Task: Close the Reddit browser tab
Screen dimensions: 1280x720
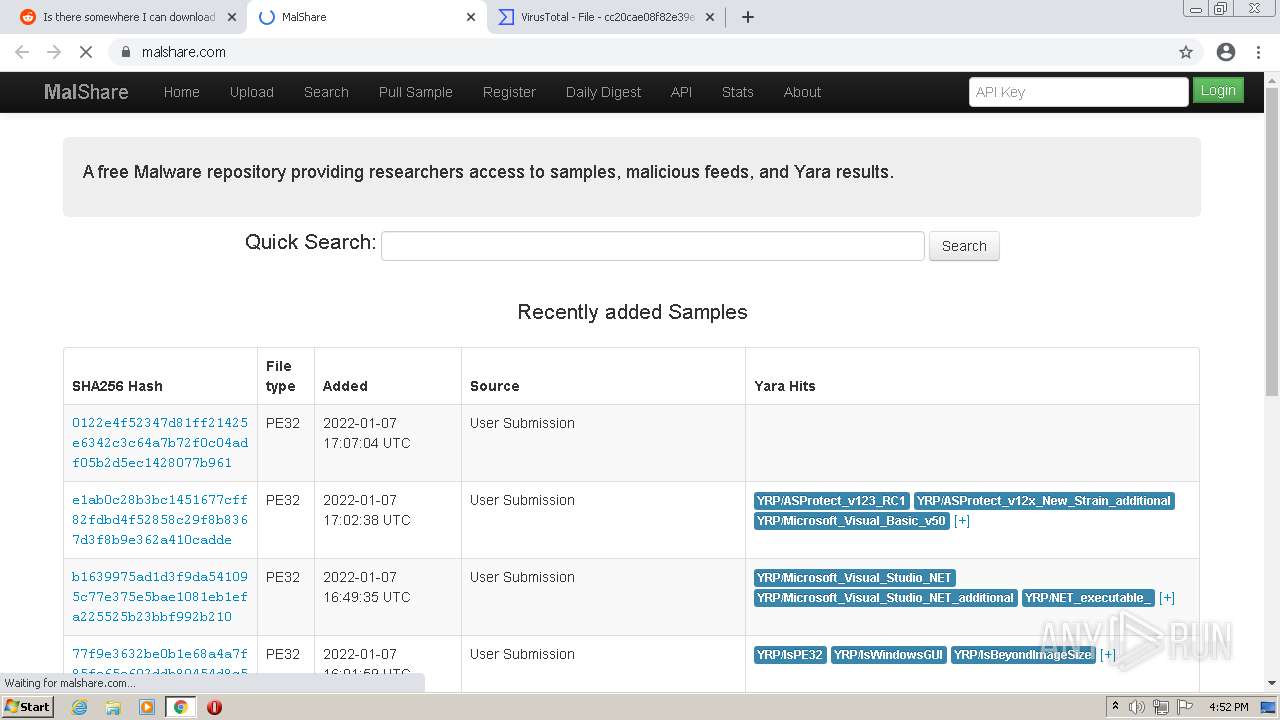Action: pos(231,17)
